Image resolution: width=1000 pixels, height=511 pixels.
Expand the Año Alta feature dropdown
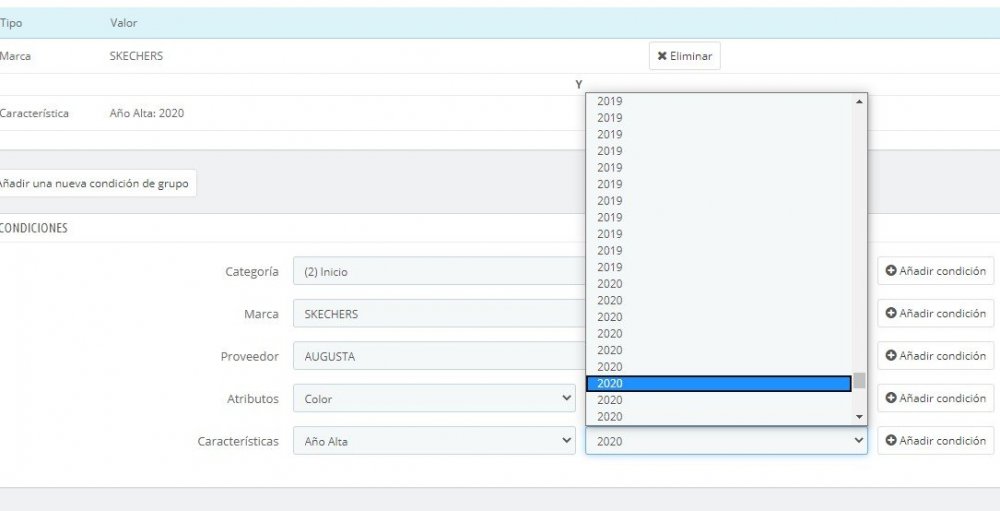tap(434, 441)
